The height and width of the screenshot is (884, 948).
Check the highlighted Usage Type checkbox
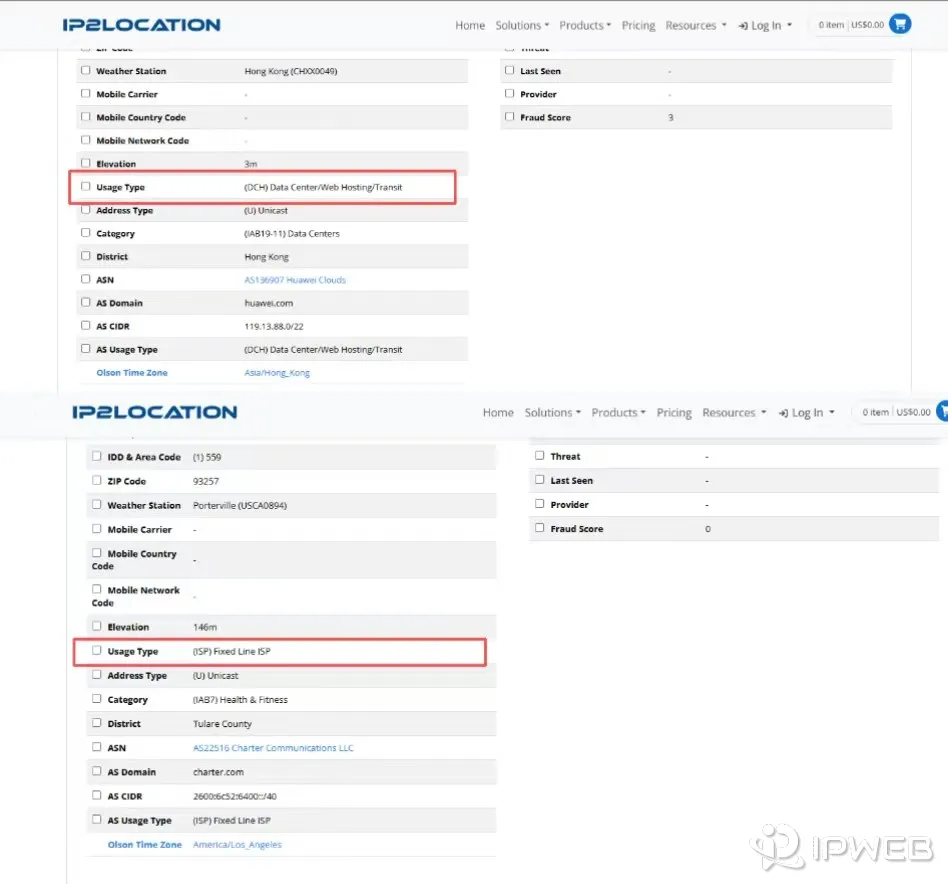86,187
